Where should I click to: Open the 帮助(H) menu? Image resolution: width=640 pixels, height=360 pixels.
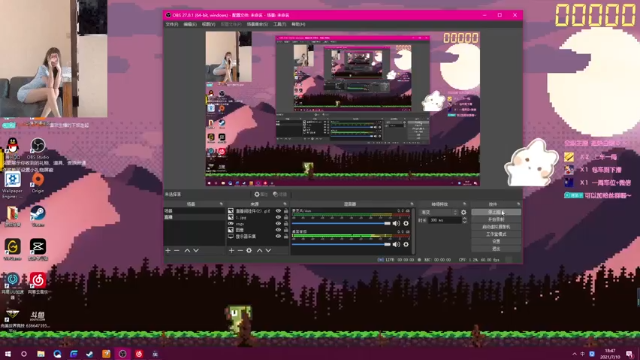[x=298, y=24]
